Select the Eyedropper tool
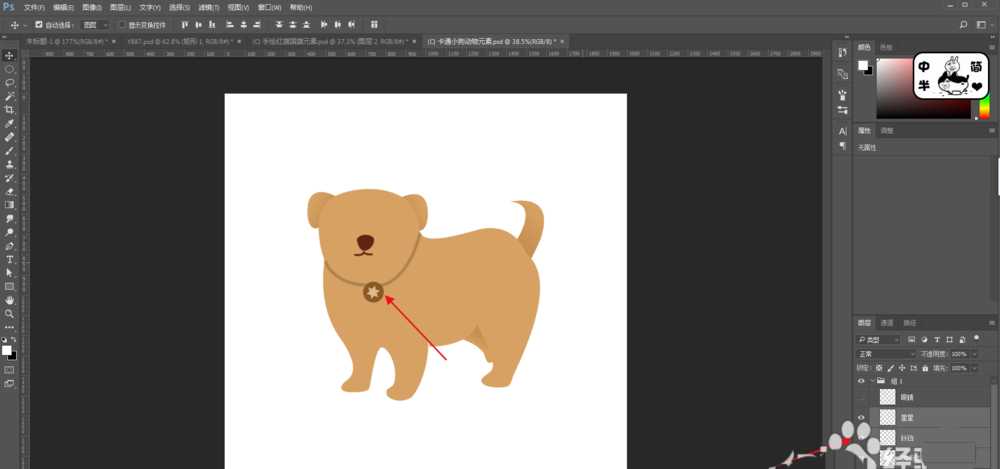The width and height of the screenshot is (1000, 469). coord(10,123)
